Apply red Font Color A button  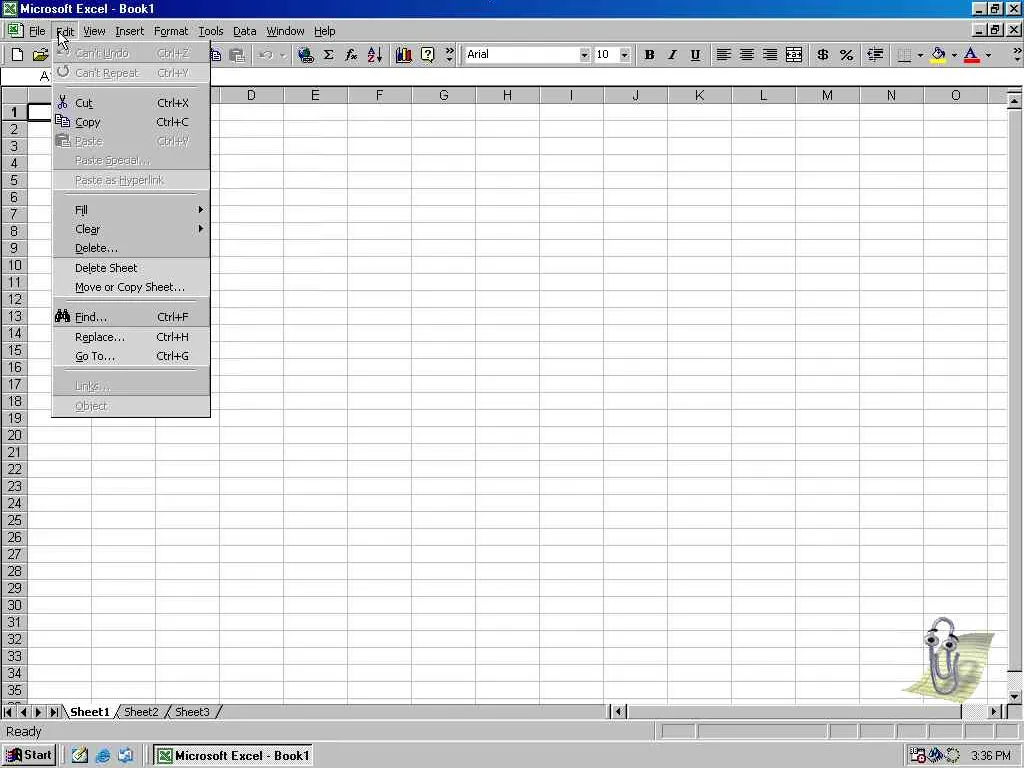[x=972, y=55]
